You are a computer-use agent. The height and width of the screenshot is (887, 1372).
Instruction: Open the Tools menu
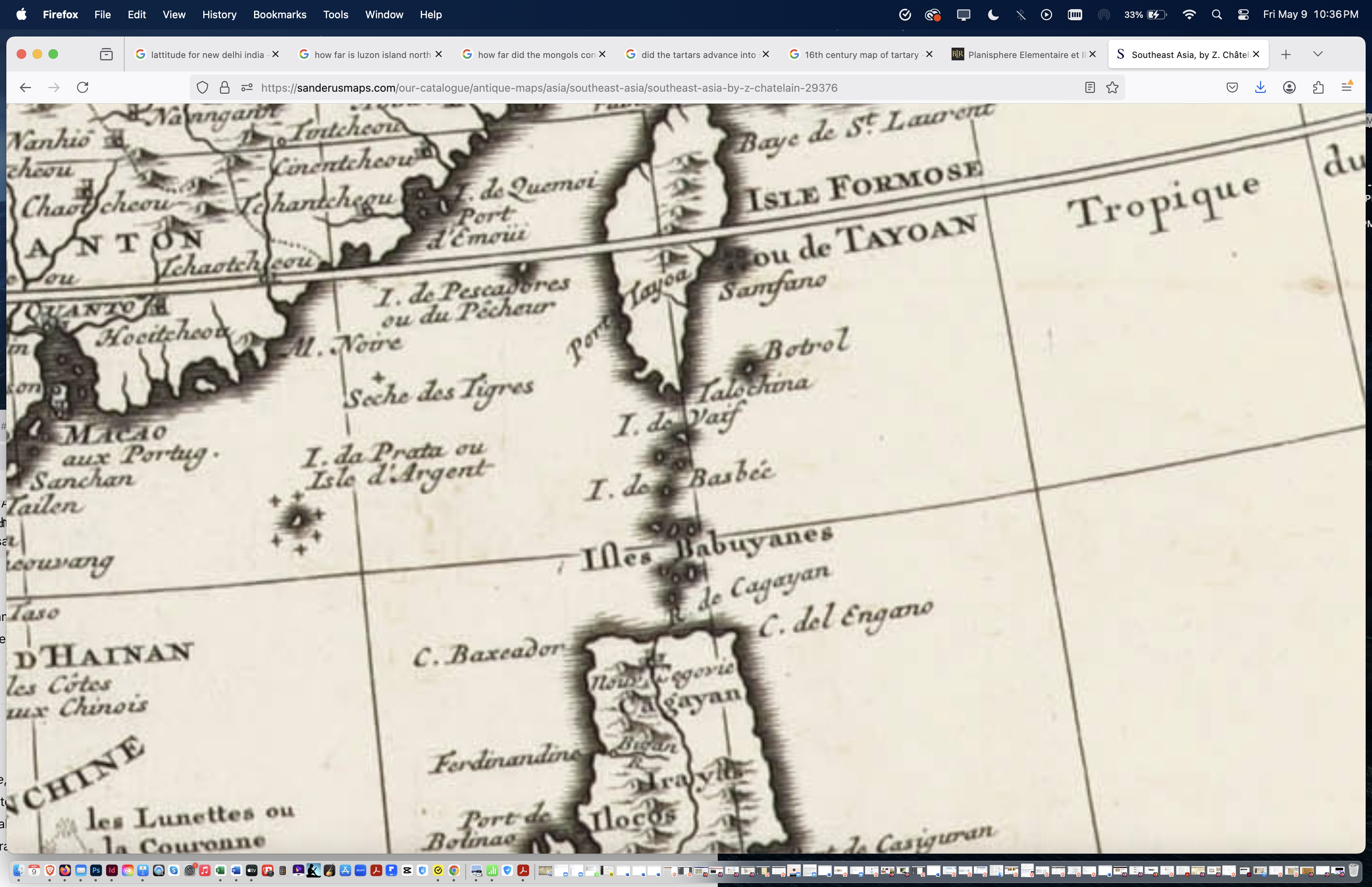336,14
